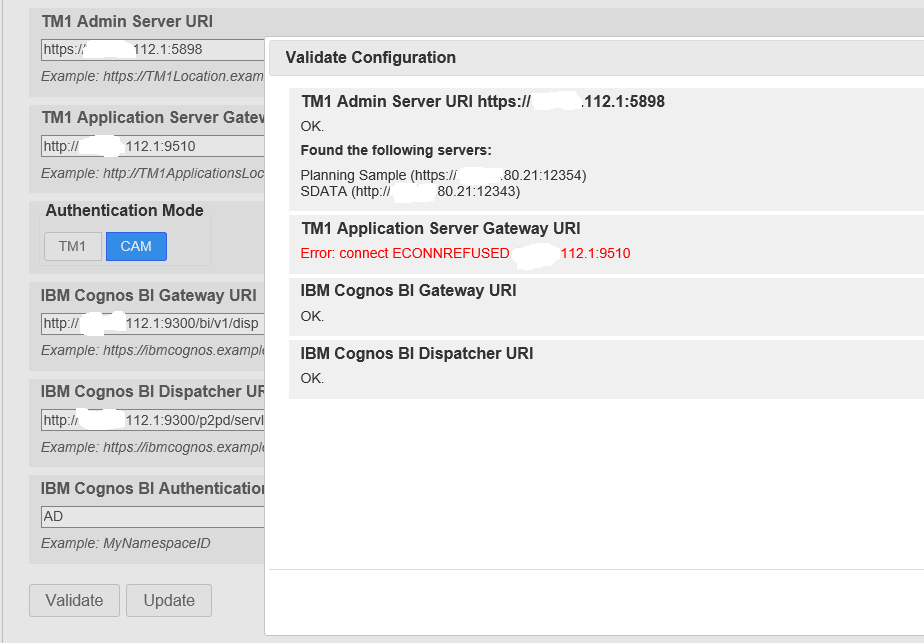The width and height of the screenshot is (924, 643).
Task: Click OK status under BI Gateway URI
Action: [312, 316]
